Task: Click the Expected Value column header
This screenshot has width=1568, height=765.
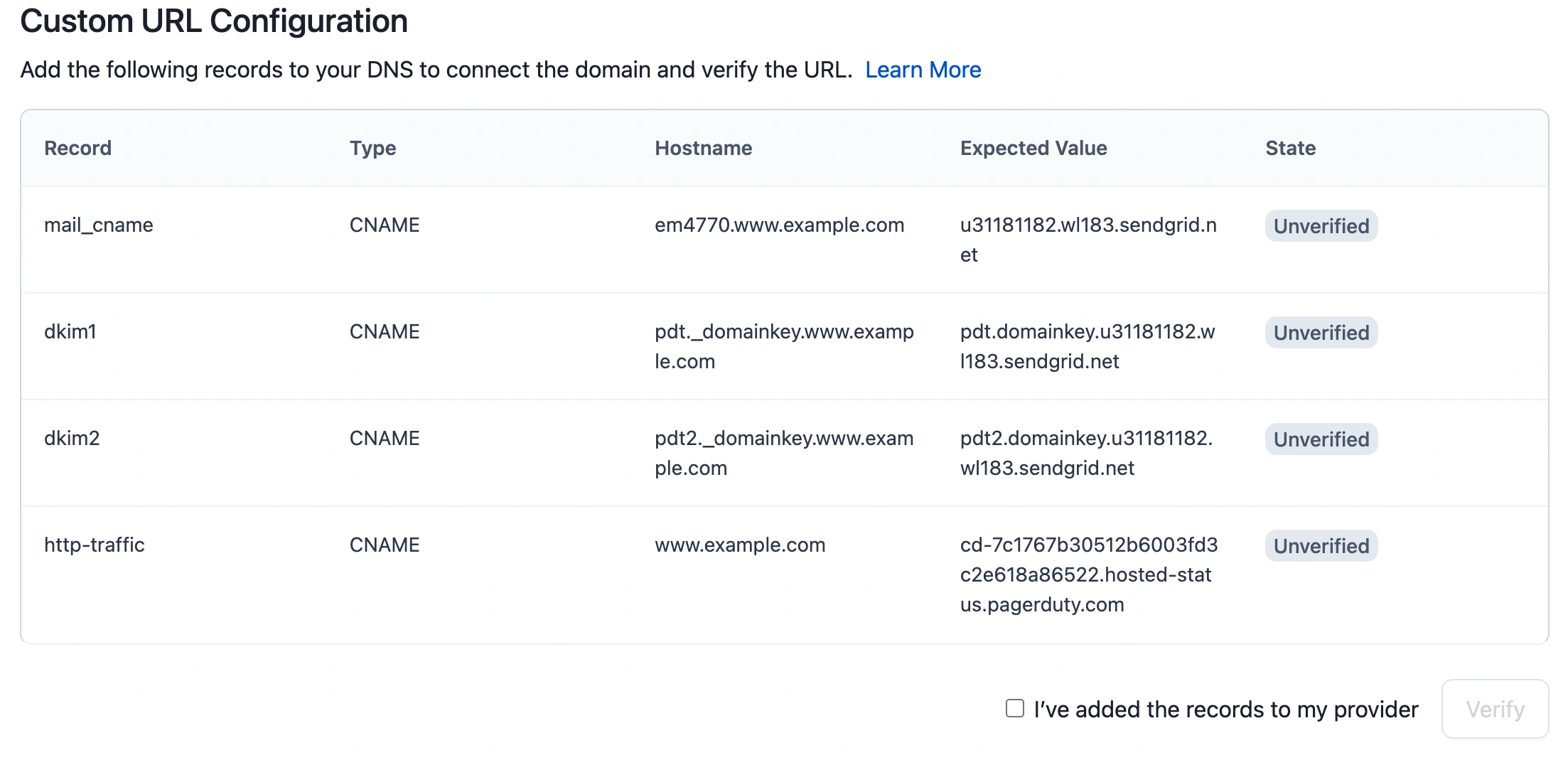Action: [1033, 148]
